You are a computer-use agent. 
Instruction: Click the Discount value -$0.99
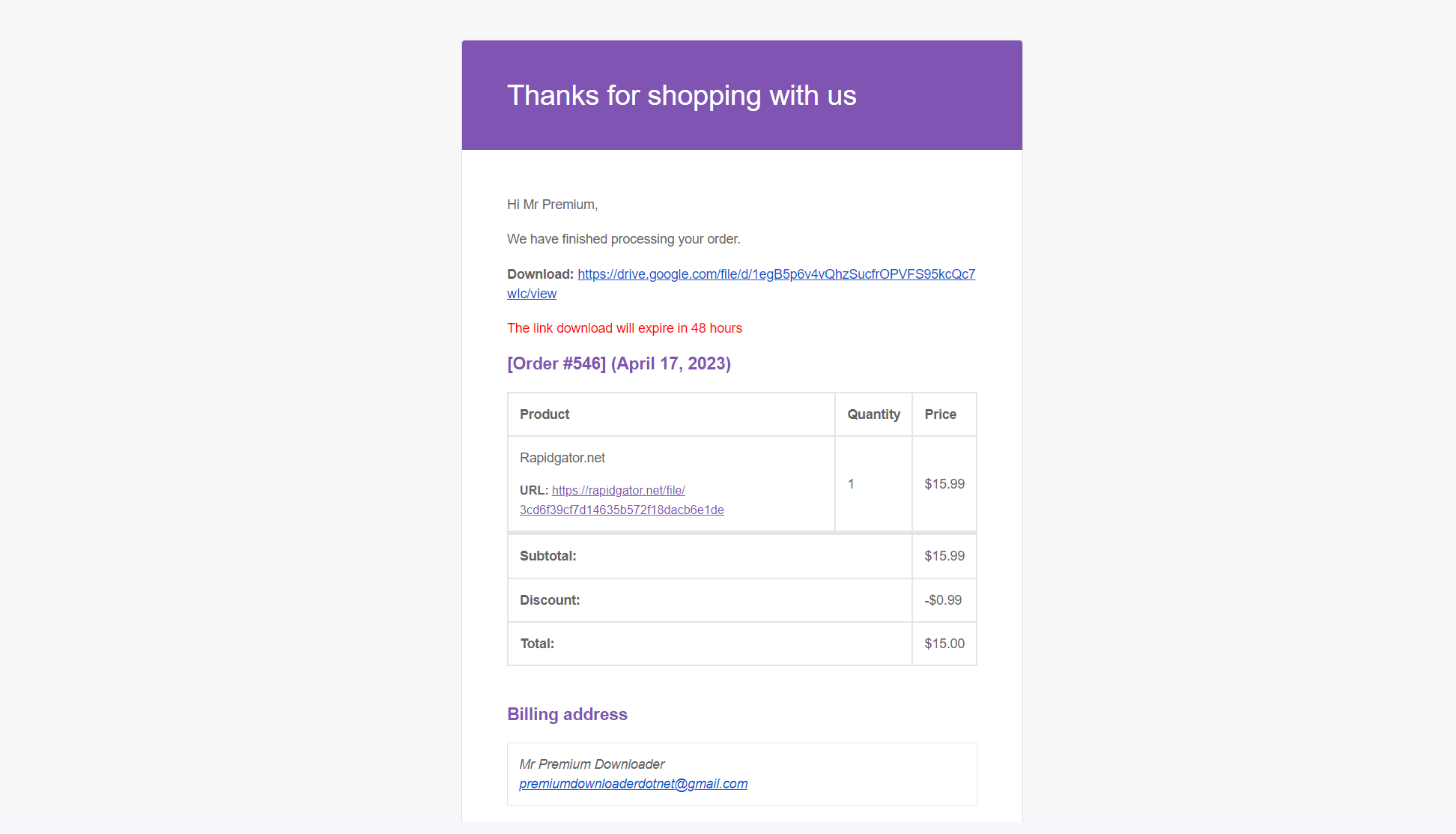[x=943, y=600]
